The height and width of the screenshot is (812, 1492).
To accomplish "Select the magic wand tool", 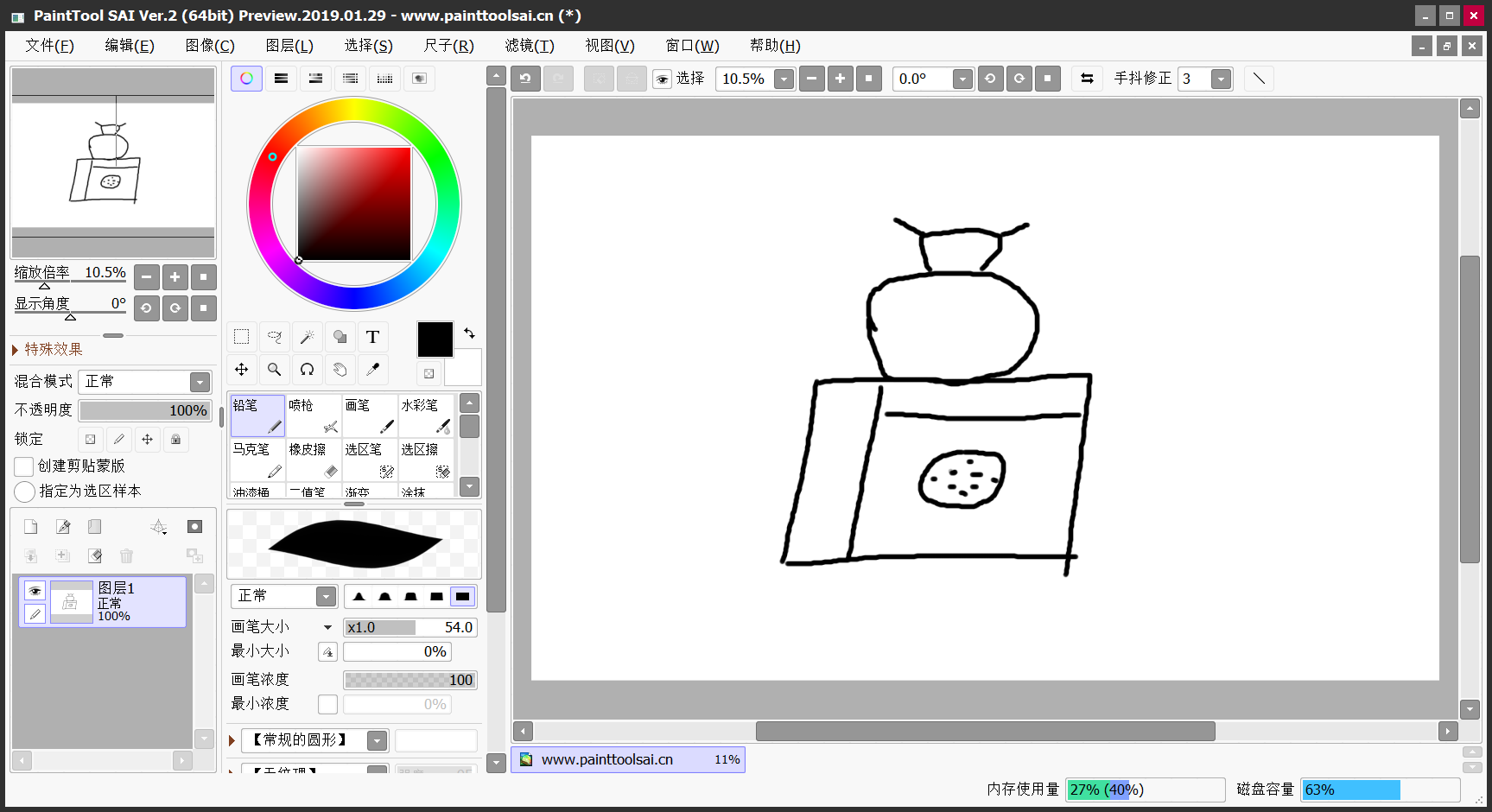I will tap(308, 337).
